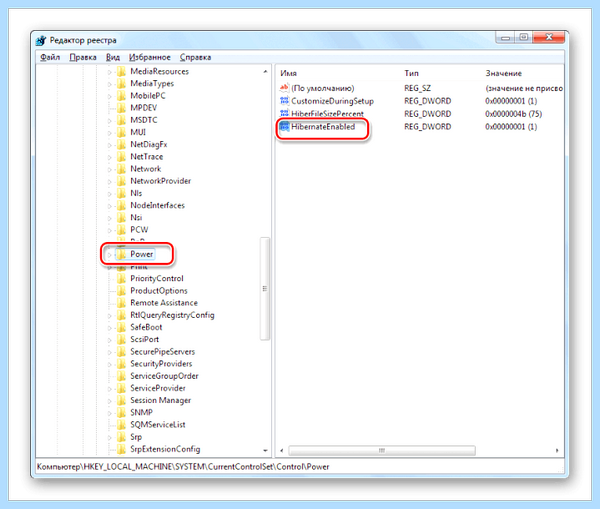Click the Имя column header

289,73
